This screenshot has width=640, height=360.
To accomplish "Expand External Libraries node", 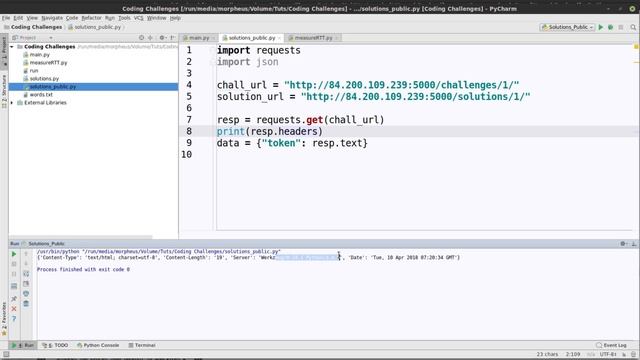I will coord(12,103).
